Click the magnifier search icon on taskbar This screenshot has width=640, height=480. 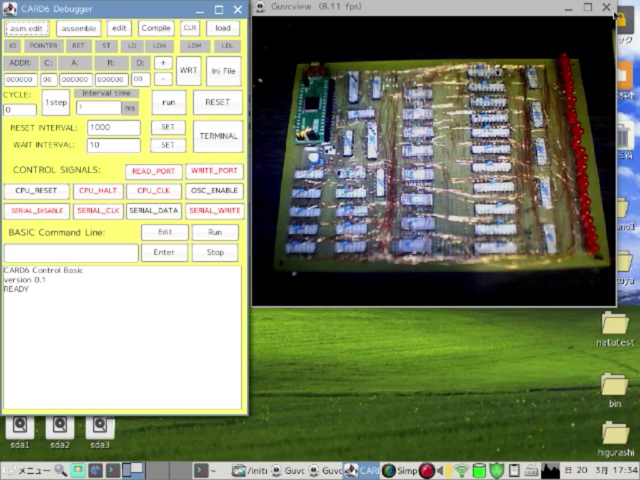point(61,471)
